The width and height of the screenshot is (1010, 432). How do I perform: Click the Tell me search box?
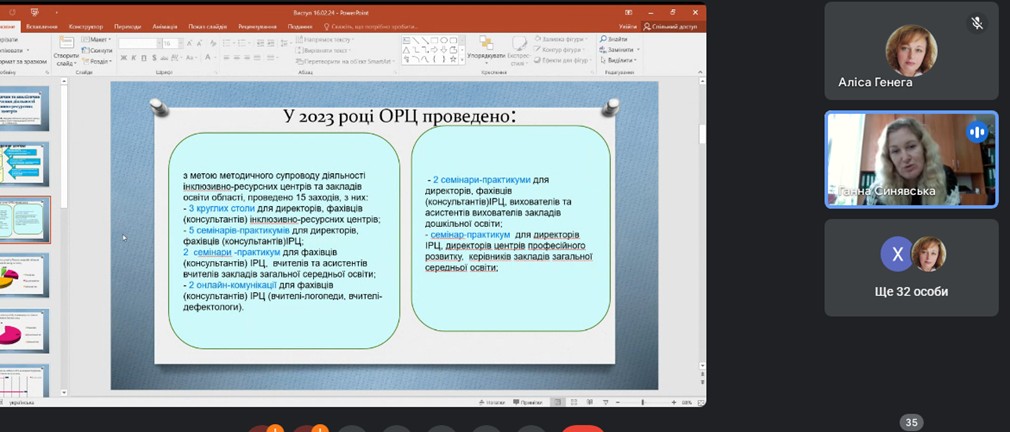(372, 26)
